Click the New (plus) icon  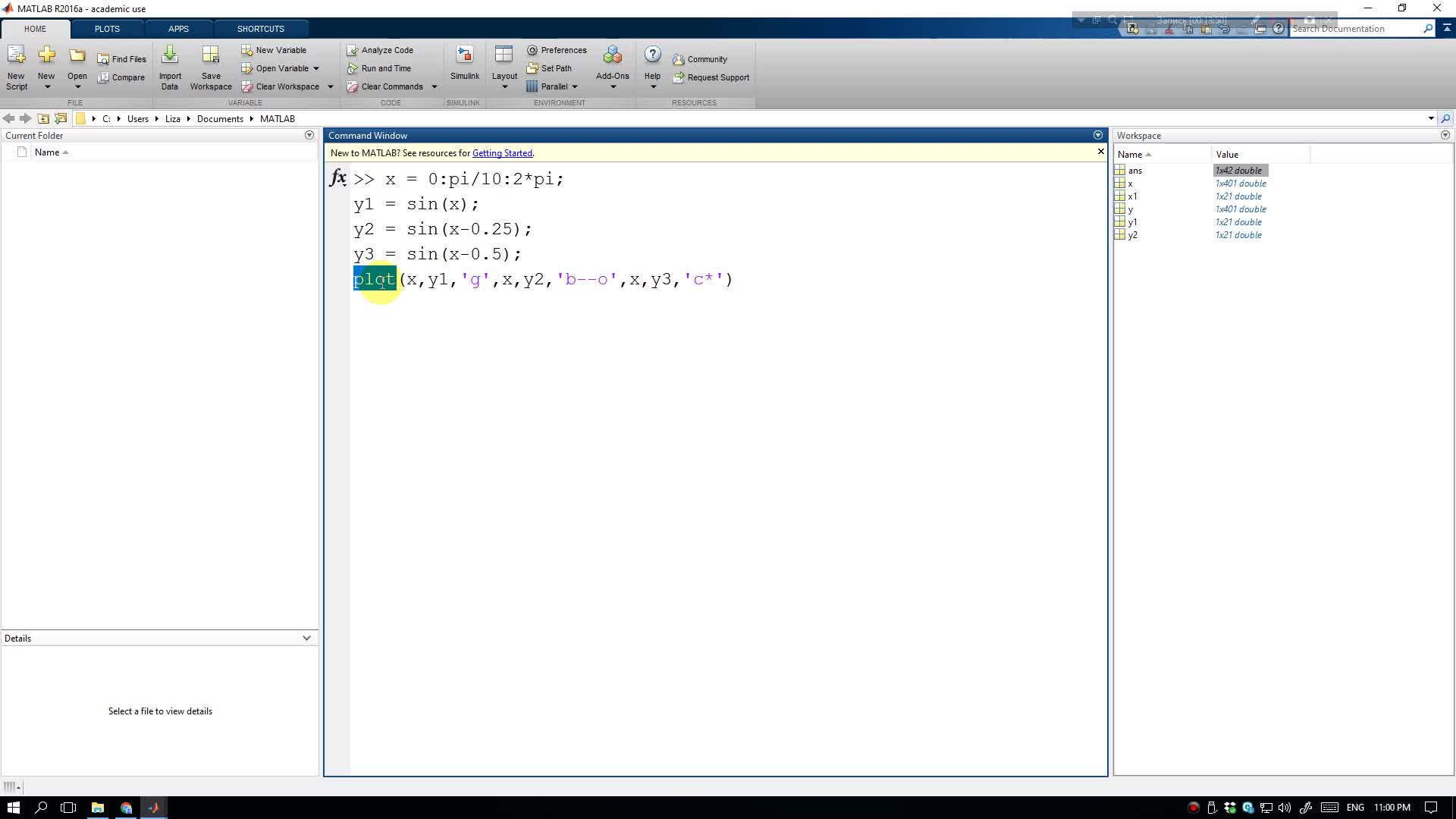[x=46, y=55]
